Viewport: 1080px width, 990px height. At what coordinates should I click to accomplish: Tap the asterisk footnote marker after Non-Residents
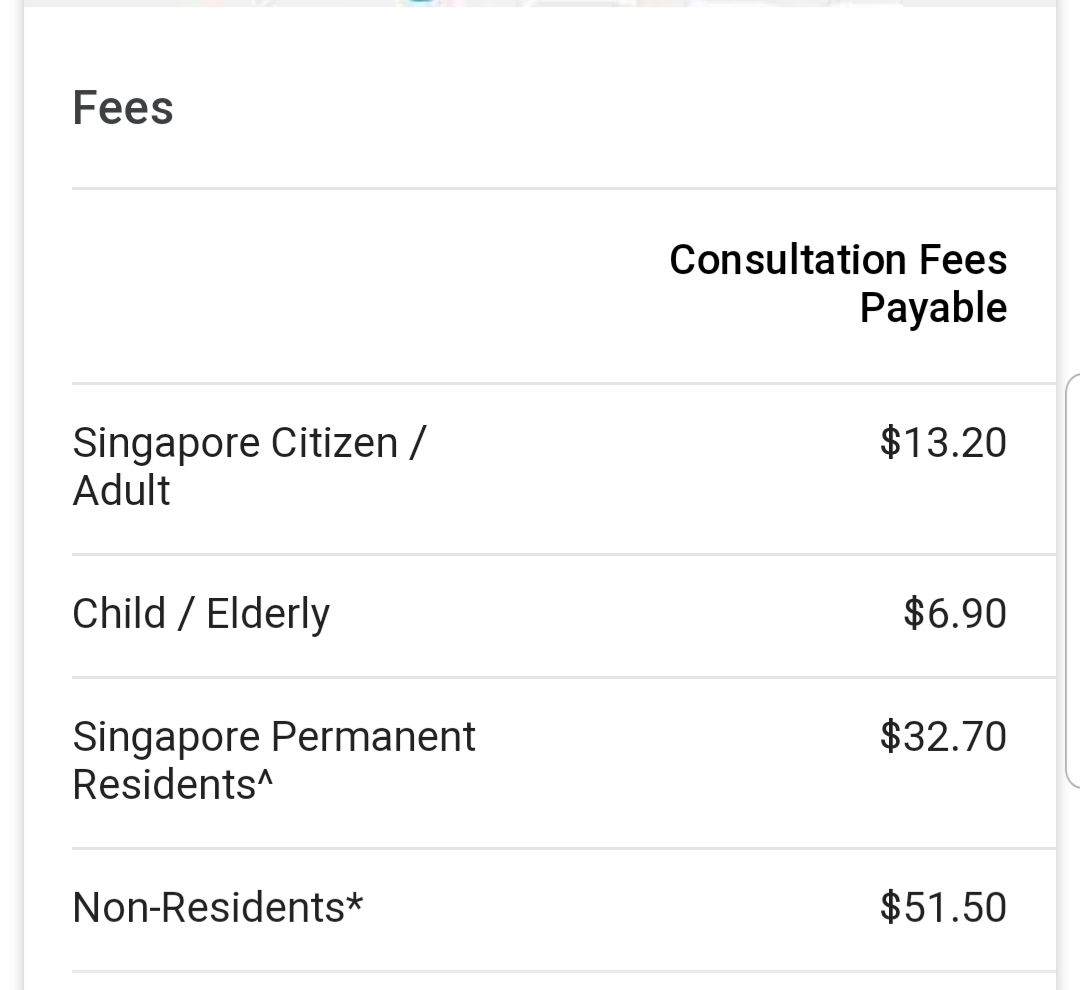coord(354,904)
